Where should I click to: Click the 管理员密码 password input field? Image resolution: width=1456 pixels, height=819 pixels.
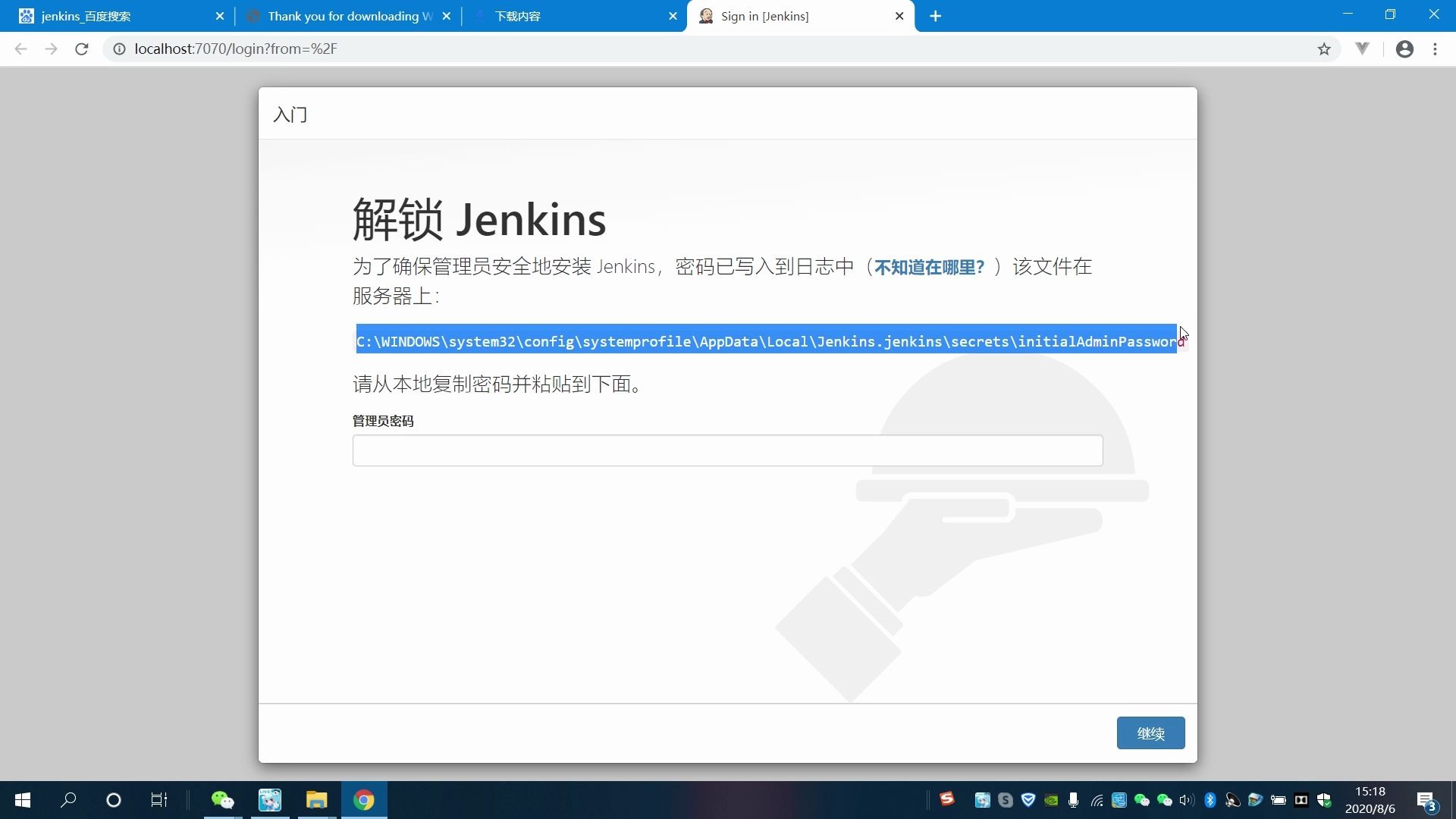pos(726,450)
